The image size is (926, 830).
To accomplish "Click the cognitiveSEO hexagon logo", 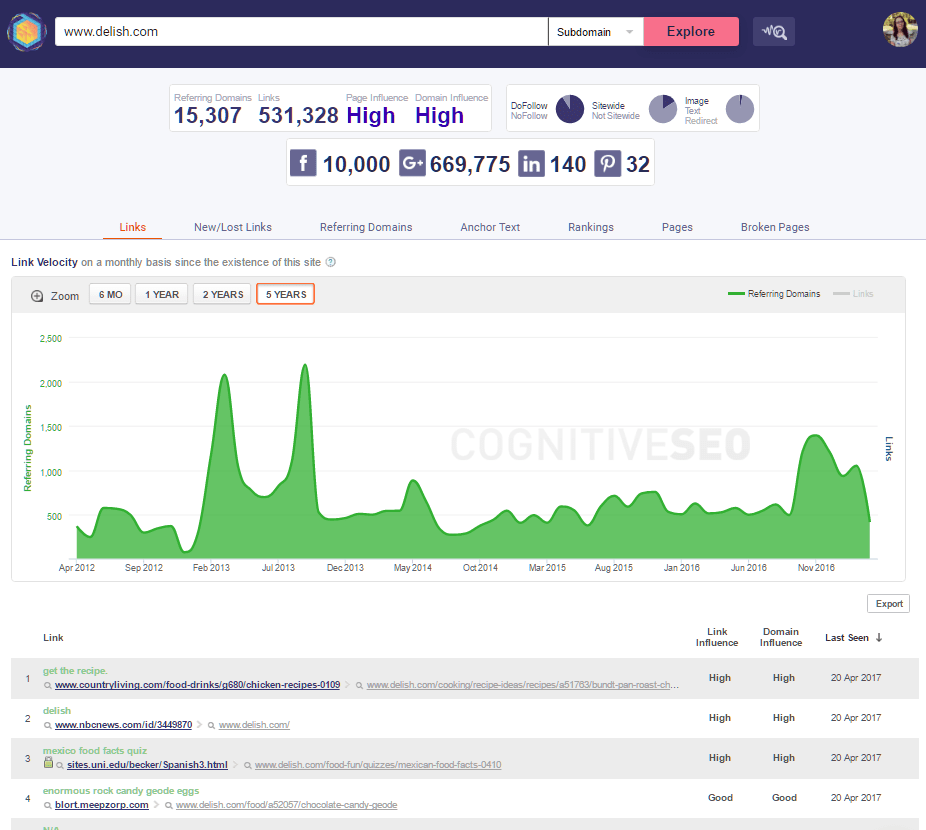I will 25,31.
